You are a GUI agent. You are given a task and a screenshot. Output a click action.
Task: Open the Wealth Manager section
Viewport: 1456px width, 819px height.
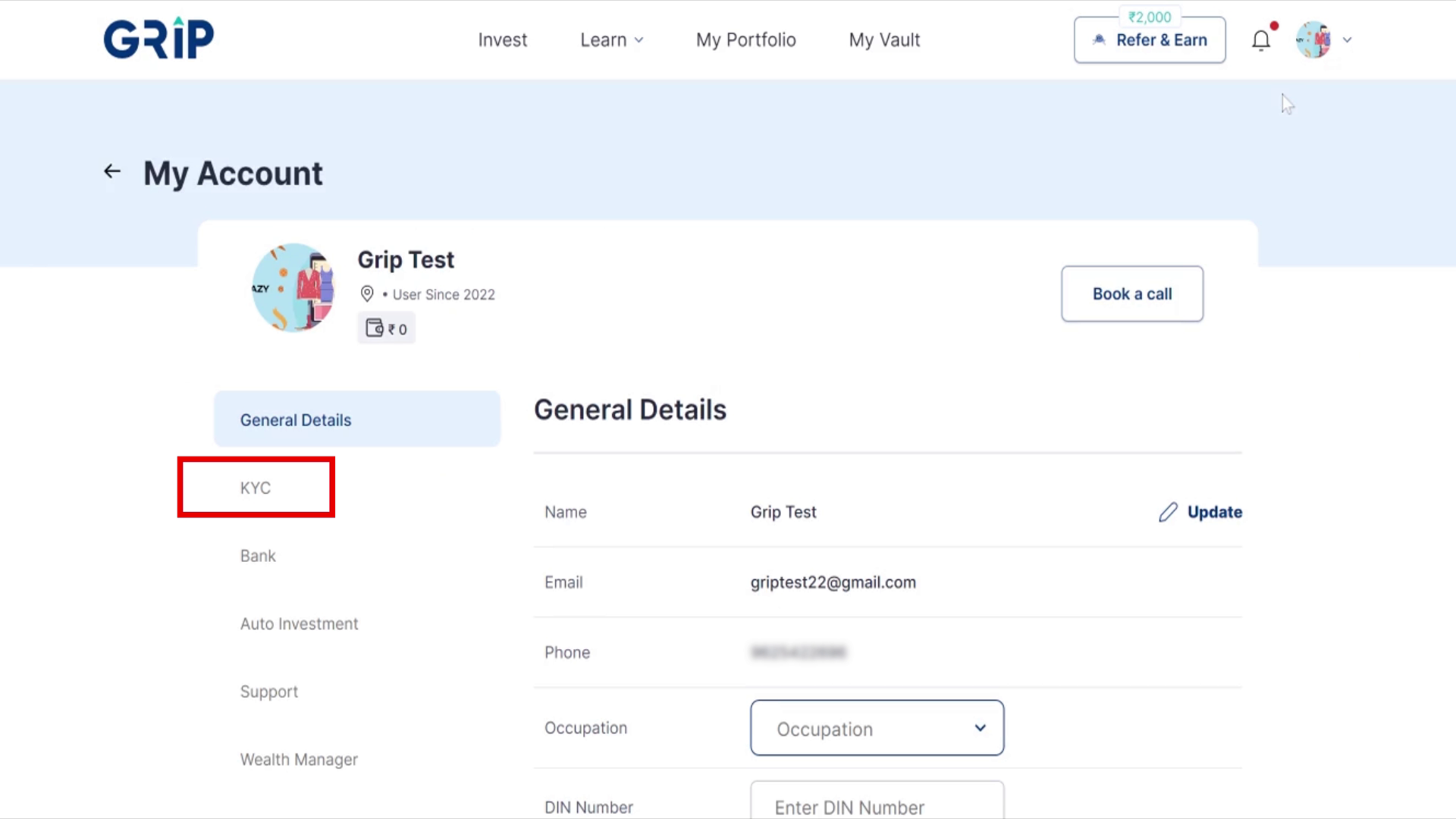[x=299, y=759]
